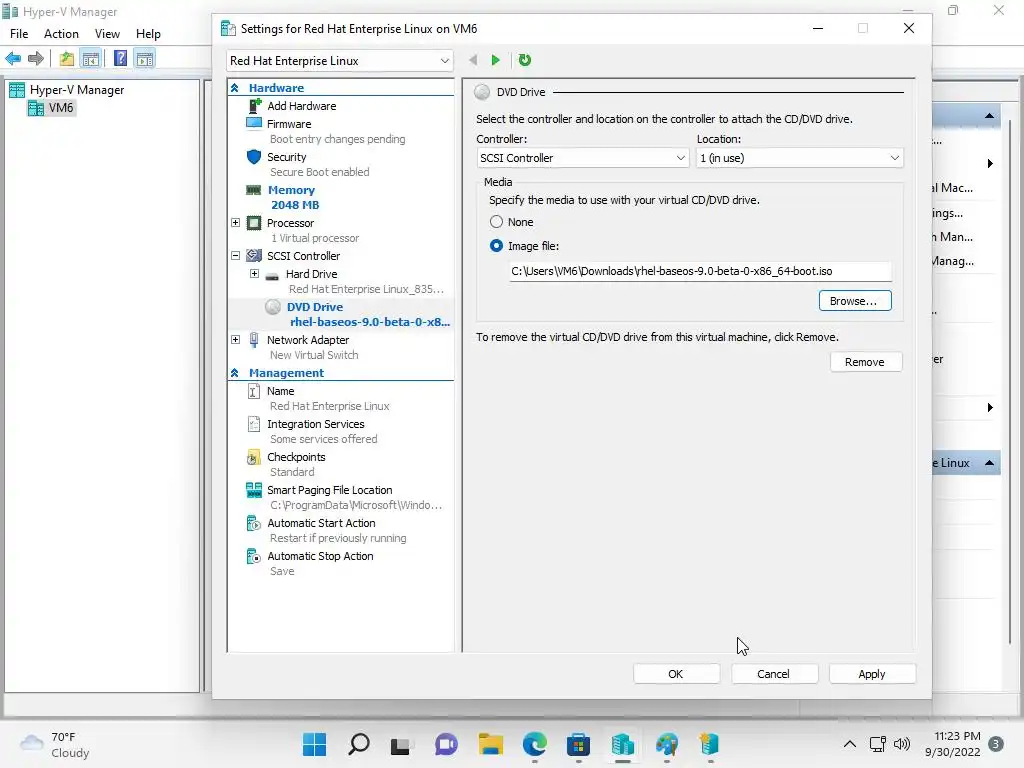Open the View menu
The width and height of the screenshot is (1024, 768).
pos(107,34)
